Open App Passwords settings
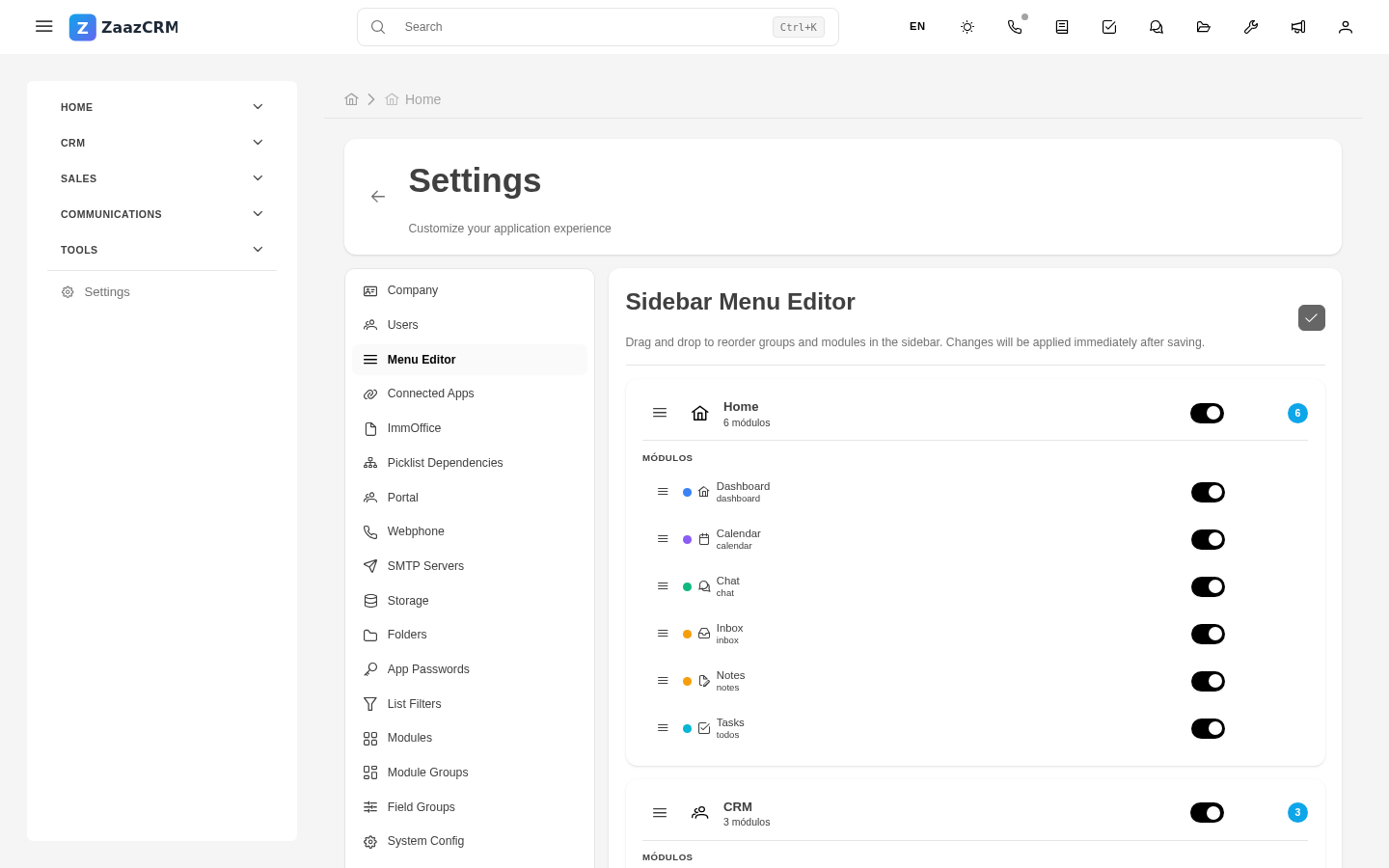The width and height of the screenshot is (1389, 868). (470, 669)
